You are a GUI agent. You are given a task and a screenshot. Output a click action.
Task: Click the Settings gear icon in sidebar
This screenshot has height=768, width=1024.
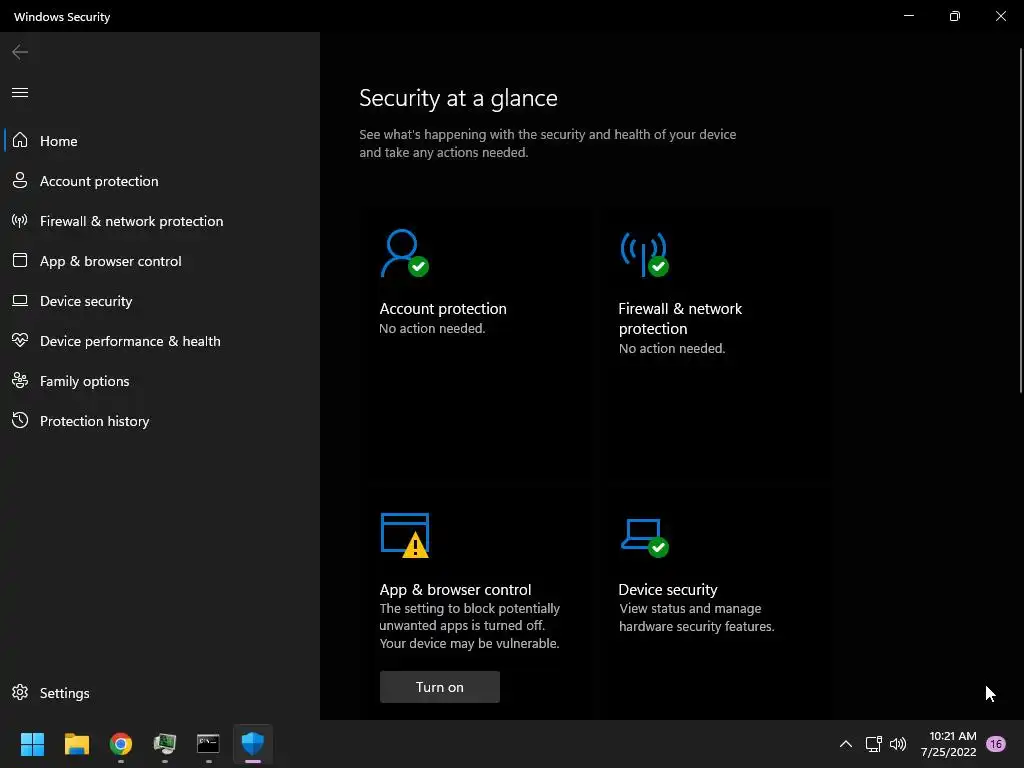[x=20, y=692]
